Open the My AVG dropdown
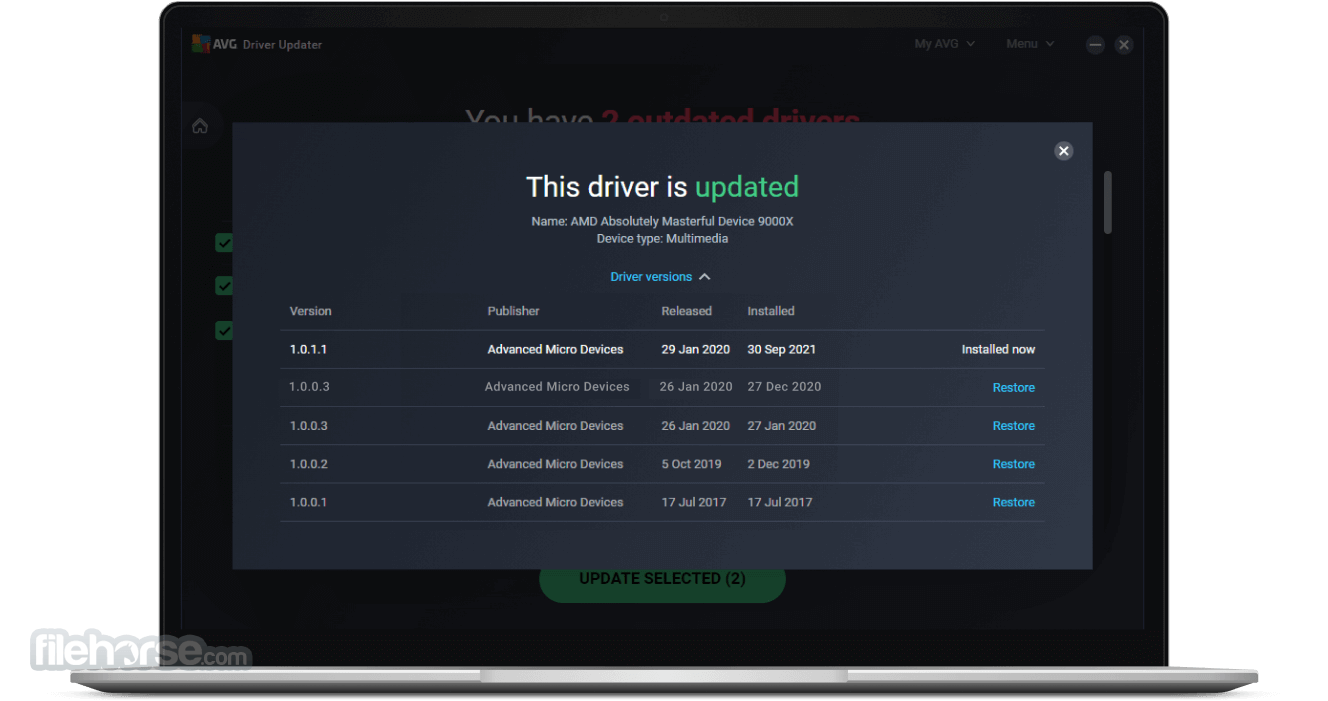 945,44
